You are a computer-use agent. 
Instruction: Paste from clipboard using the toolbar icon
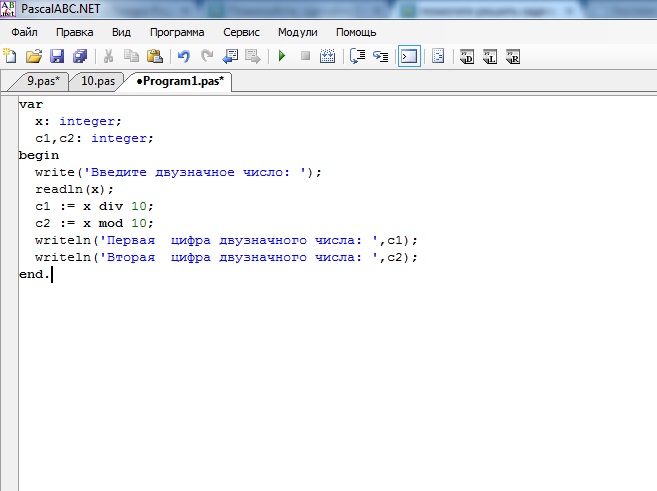(155, 57)
